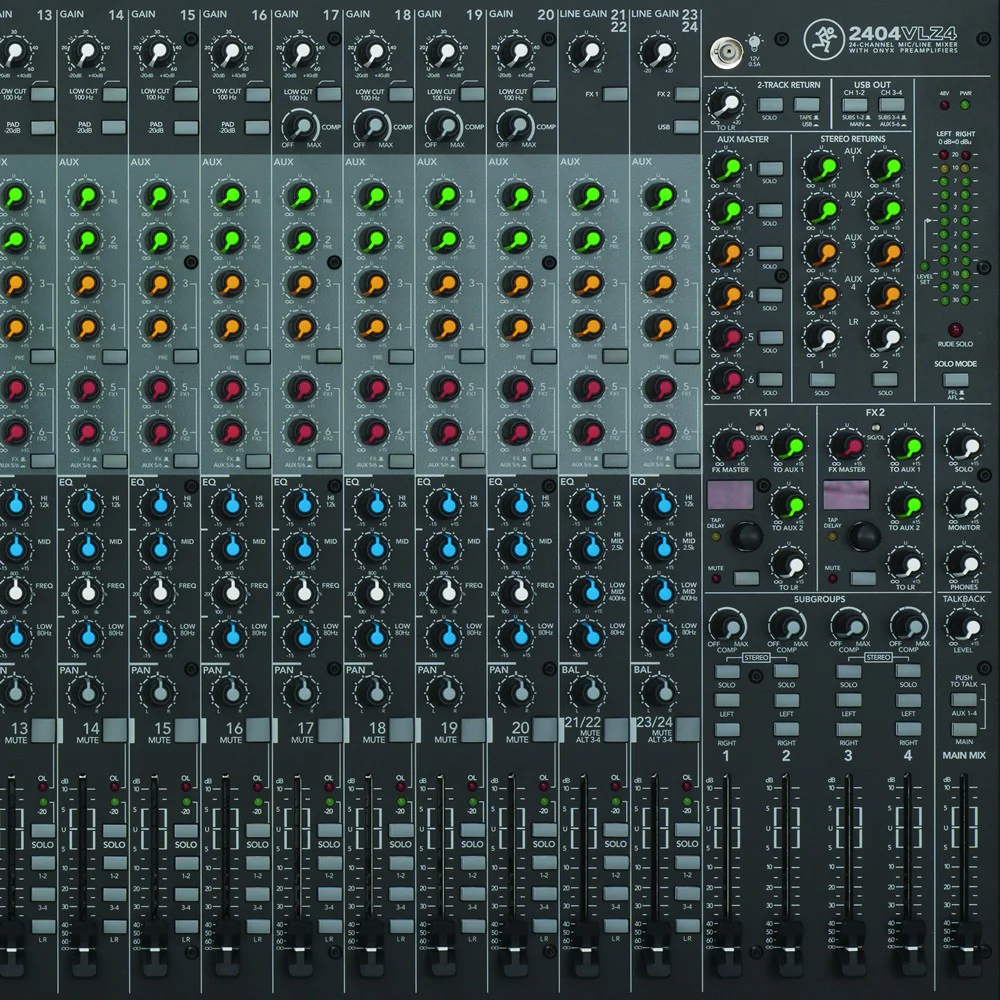Click channel 19 PAN knob
The image size is (1000, 1000).
(x=446, y=692)
